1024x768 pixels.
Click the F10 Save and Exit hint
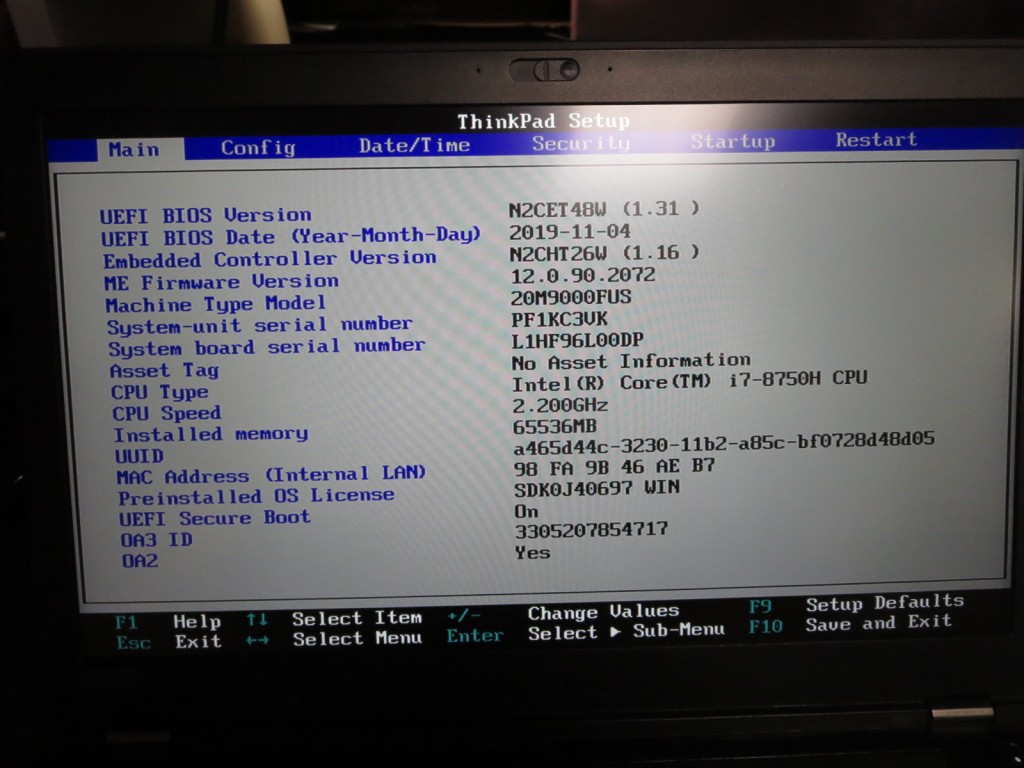(850, 624)
